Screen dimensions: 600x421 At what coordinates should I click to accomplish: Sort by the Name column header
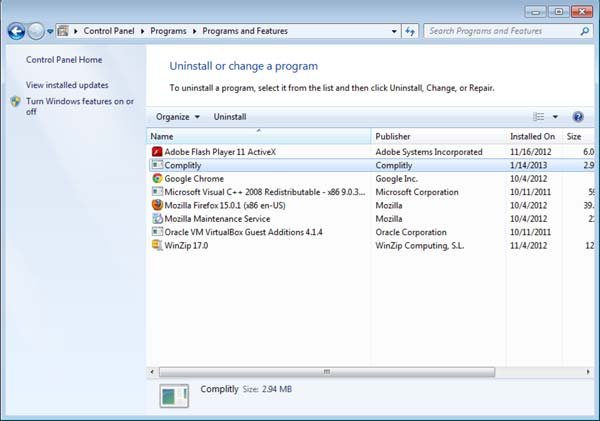click(x=259, y=136)
